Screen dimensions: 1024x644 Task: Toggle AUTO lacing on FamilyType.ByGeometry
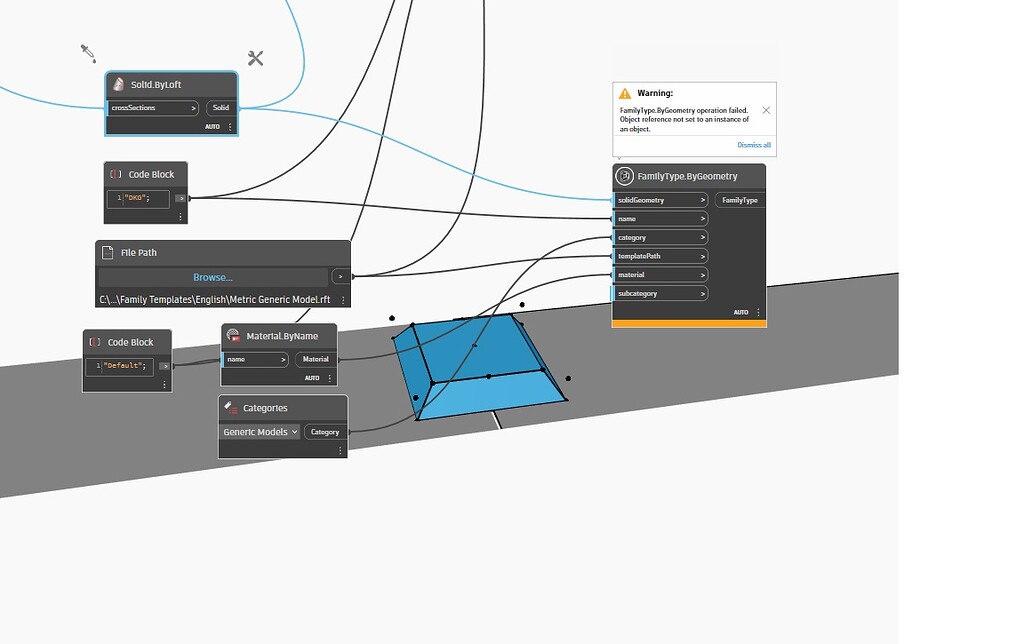tap(742, 312)
